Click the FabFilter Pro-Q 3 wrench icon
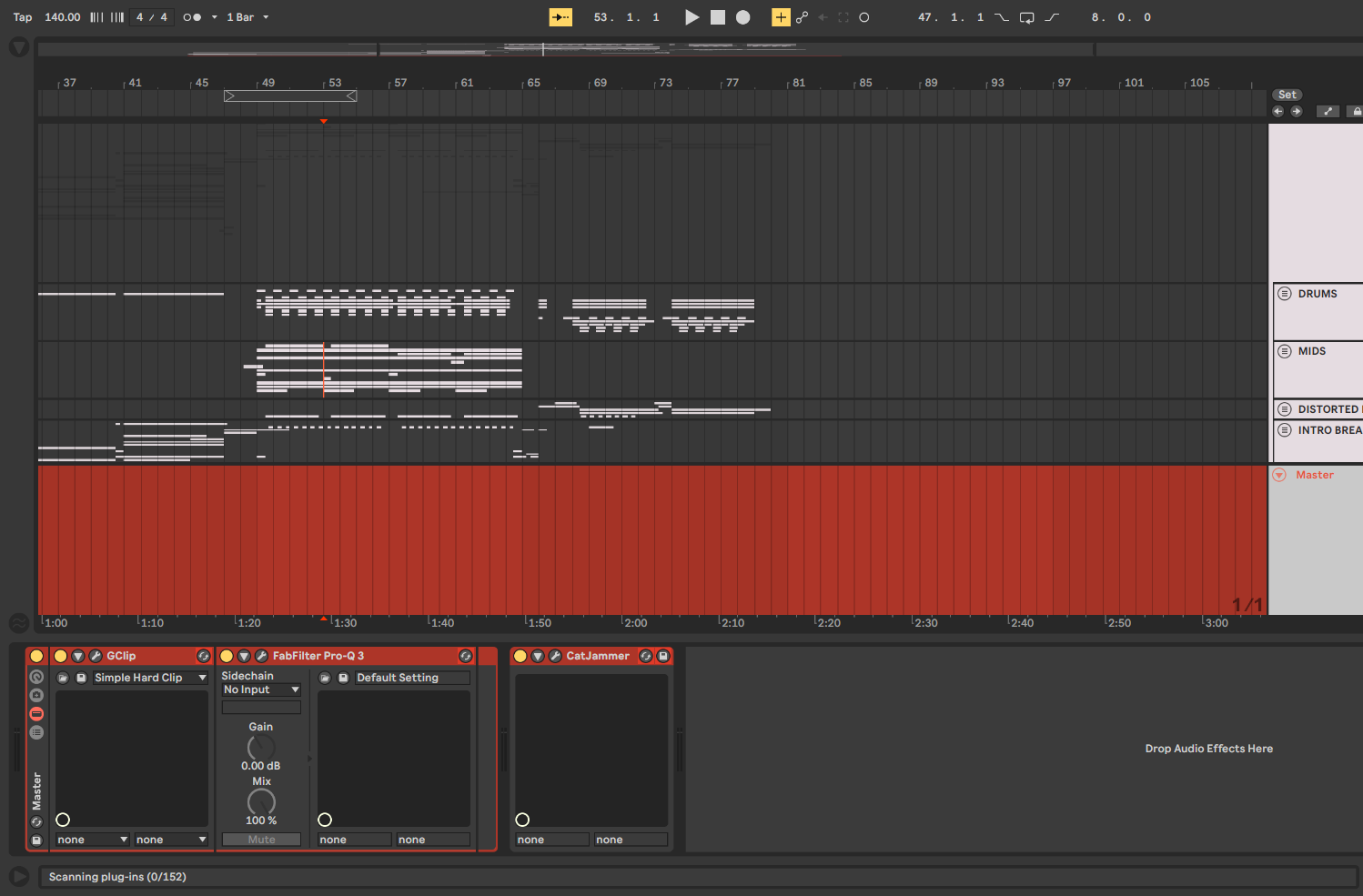The image size is (1363, 896). 262,656
